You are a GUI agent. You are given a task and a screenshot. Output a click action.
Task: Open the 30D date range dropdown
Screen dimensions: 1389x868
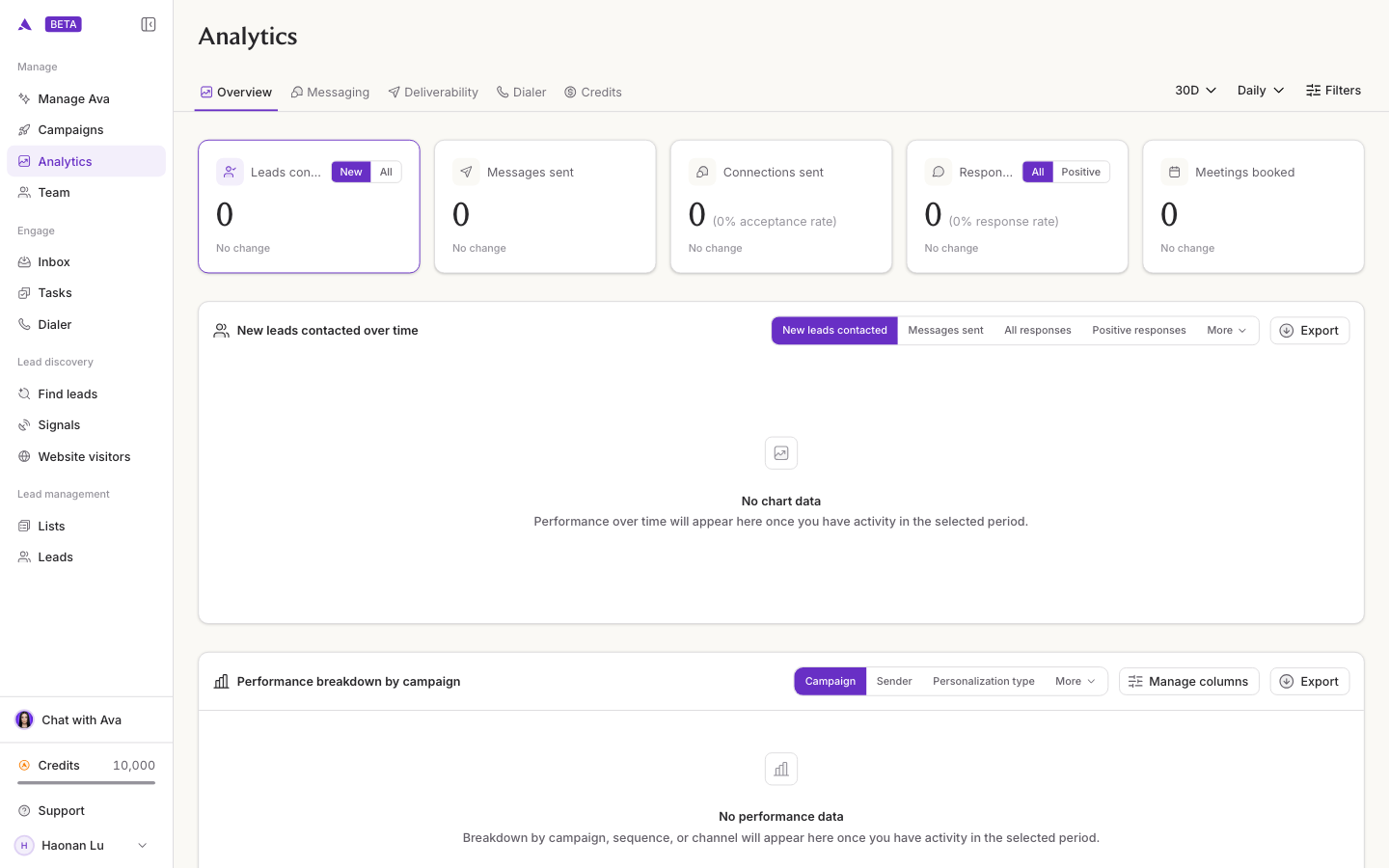point(1195,91)
